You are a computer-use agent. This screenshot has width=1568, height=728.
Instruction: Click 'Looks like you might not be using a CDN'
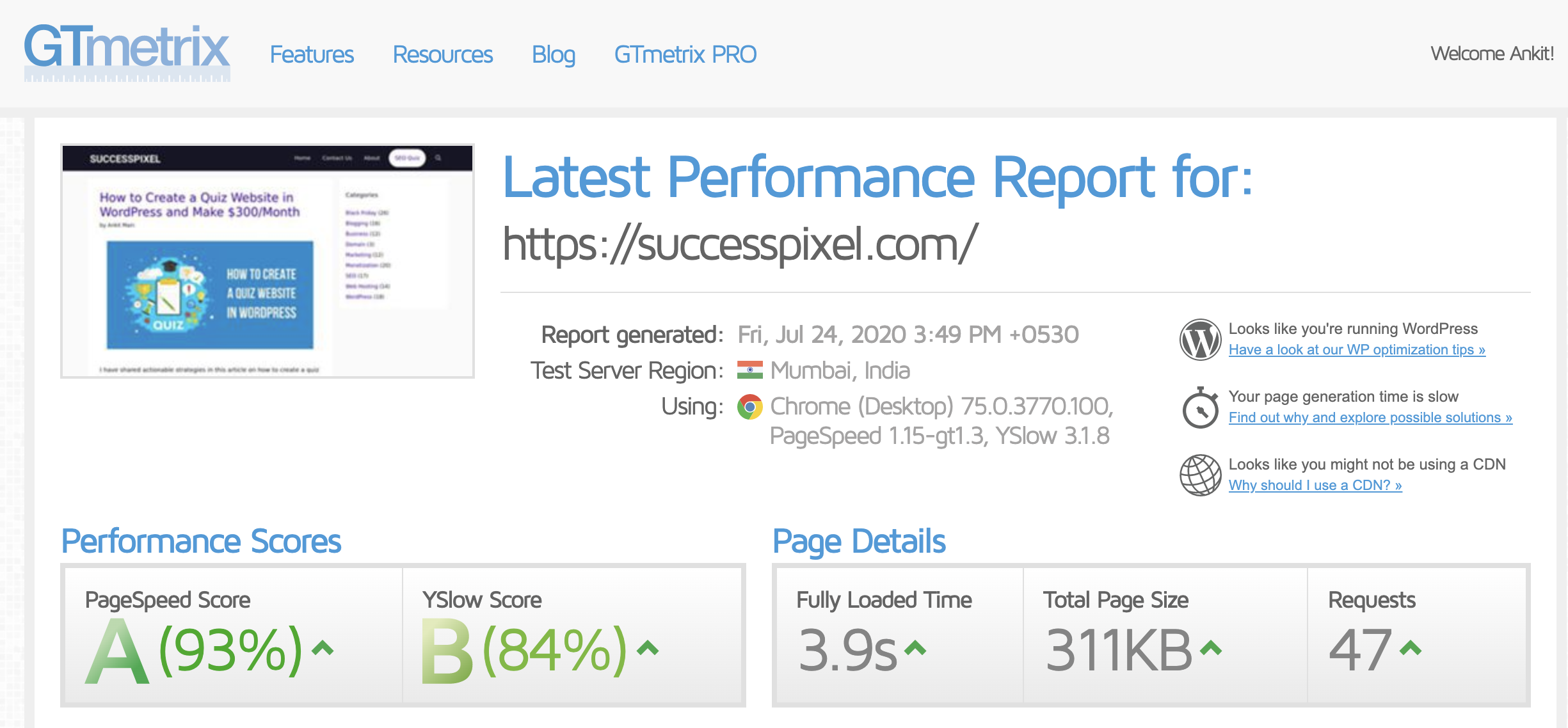point(1367,464)
